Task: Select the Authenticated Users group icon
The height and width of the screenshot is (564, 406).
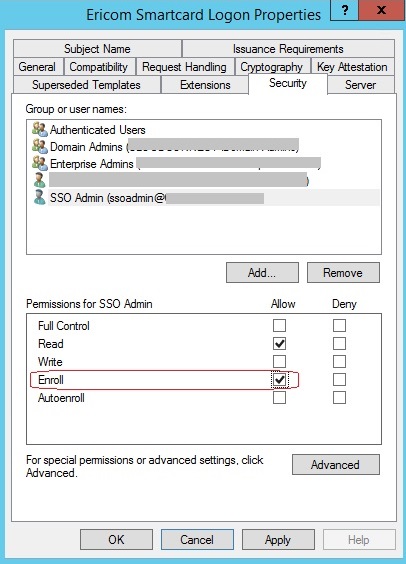Action: coord(40,129)
